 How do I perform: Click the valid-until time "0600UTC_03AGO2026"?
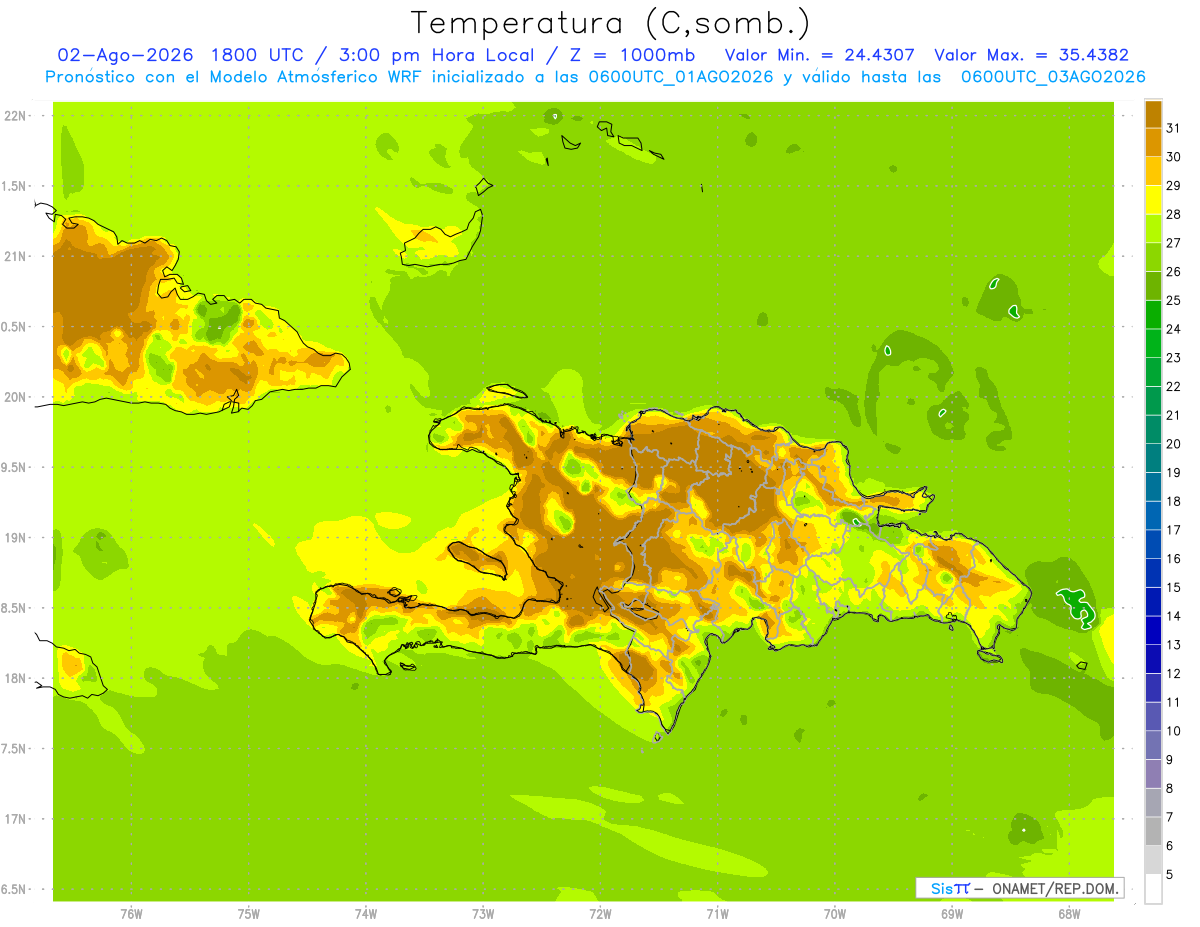(x=1053, y=77)
